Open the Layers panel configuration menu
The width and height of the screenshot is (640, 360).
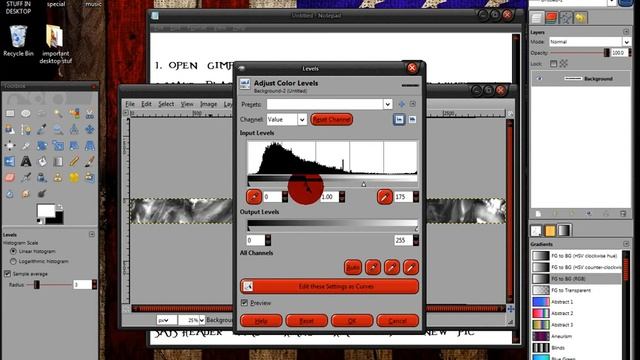point(626,32)
